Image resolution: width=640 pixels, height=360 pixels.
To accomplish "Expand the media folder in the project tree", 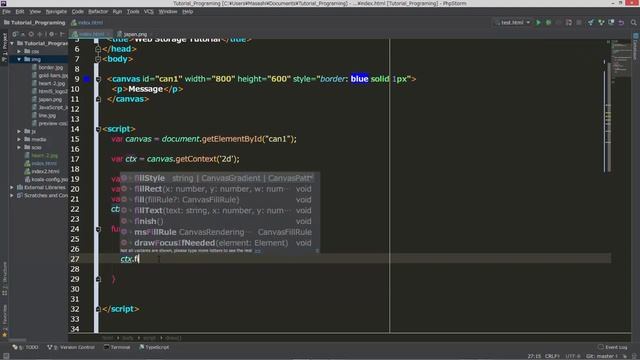I will coord(19,139).
